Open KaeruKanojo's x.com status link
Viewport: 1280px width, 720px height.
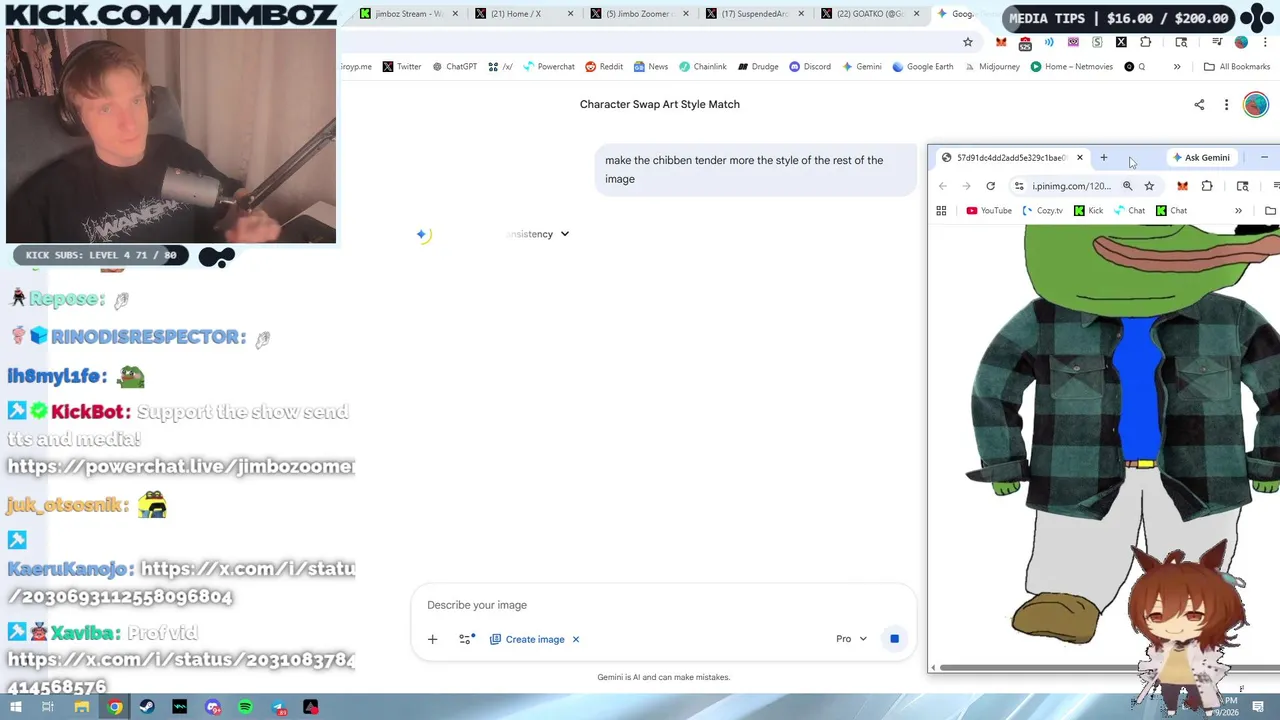coord(180,582)
